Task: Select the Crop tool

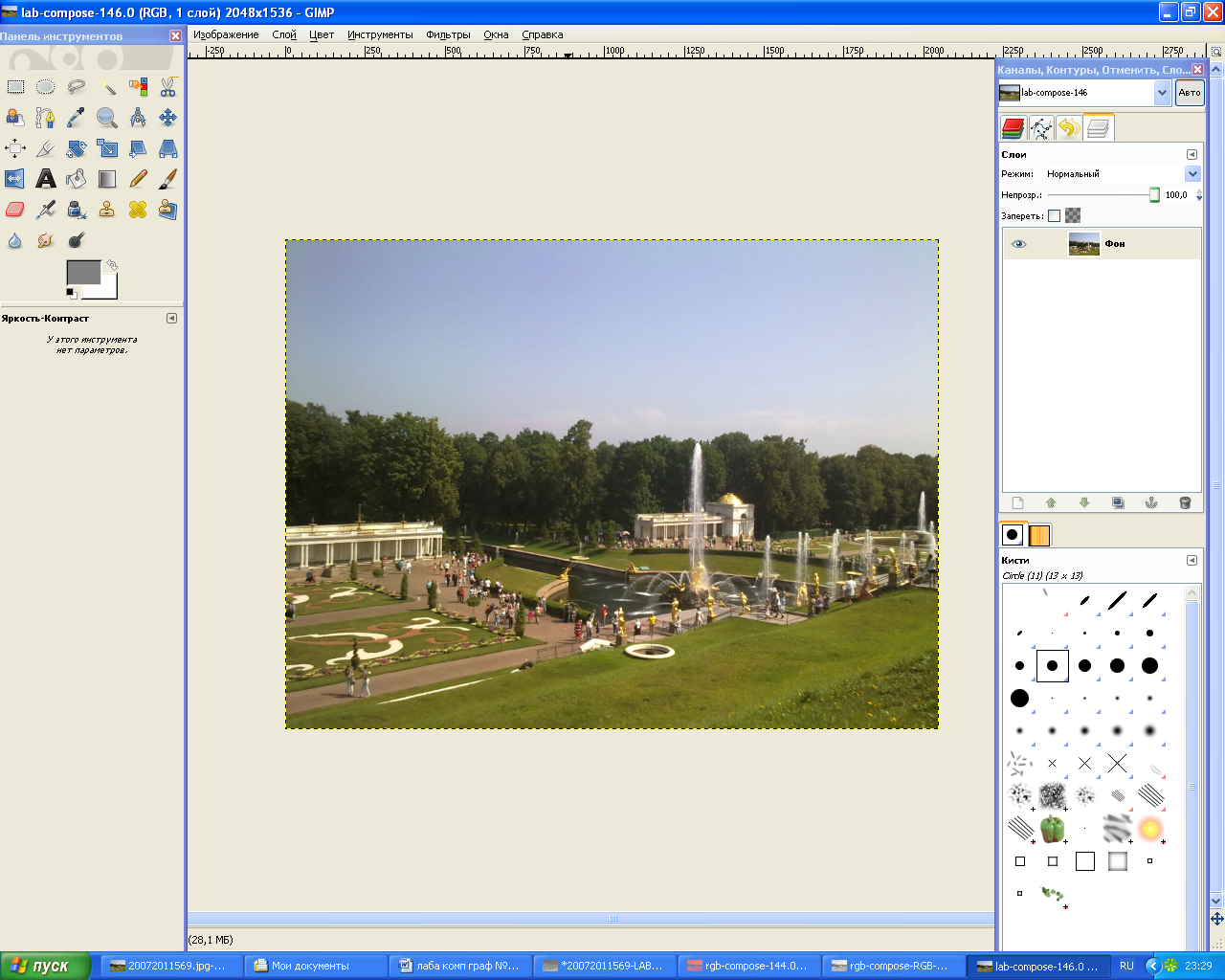Action: [x=45, y=148]
